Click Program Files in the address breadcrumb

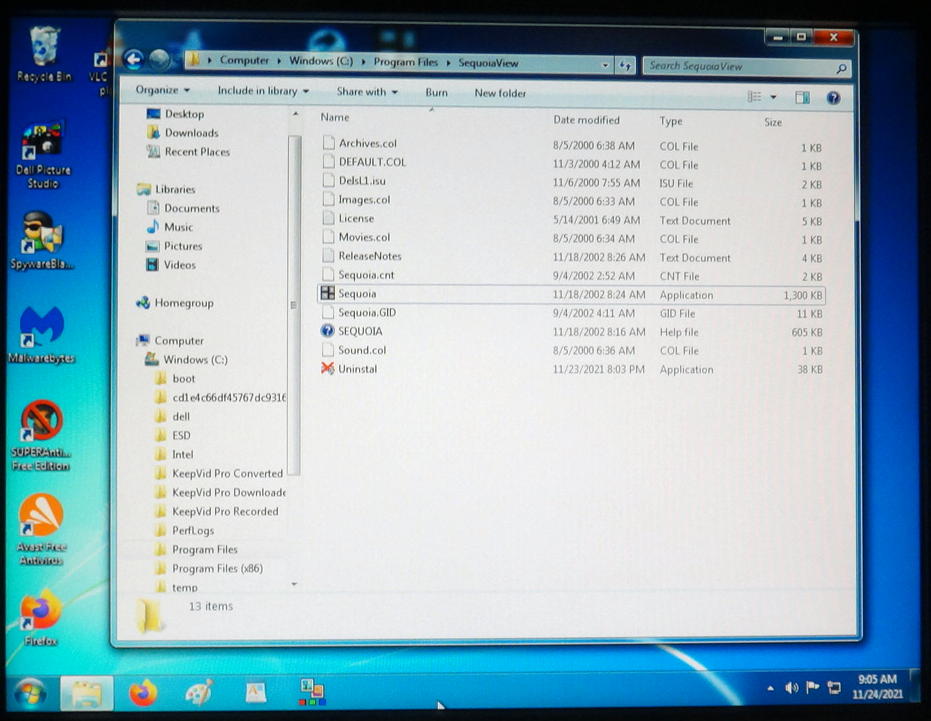406,62
